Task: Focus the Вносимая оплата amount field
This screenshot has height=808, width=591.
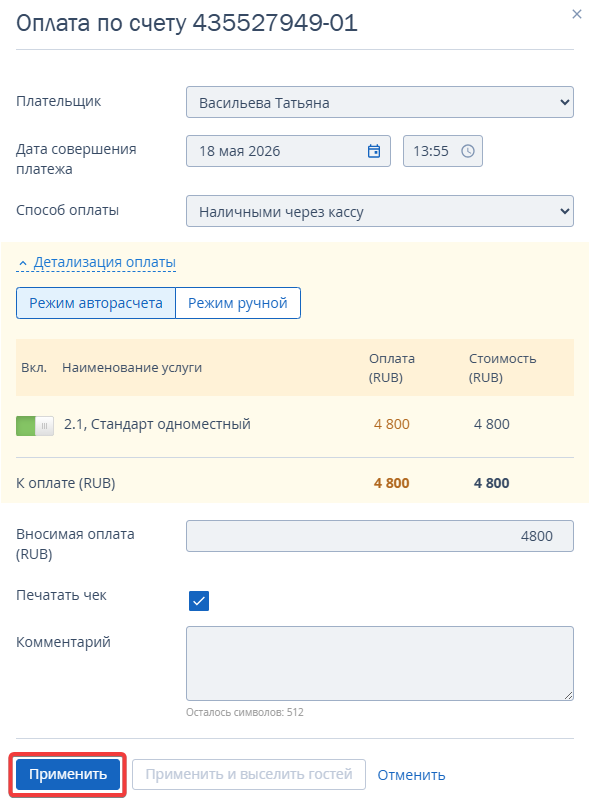Action: (380, 536)
